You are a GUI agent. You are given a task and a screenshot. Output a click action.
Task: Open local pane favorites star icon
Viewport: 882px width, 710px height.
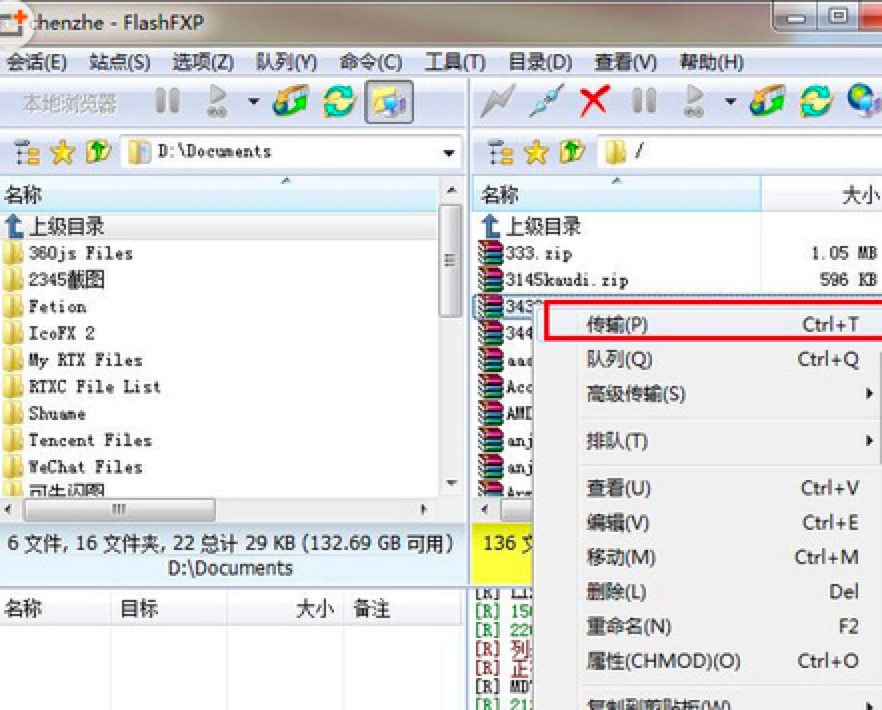63,152
